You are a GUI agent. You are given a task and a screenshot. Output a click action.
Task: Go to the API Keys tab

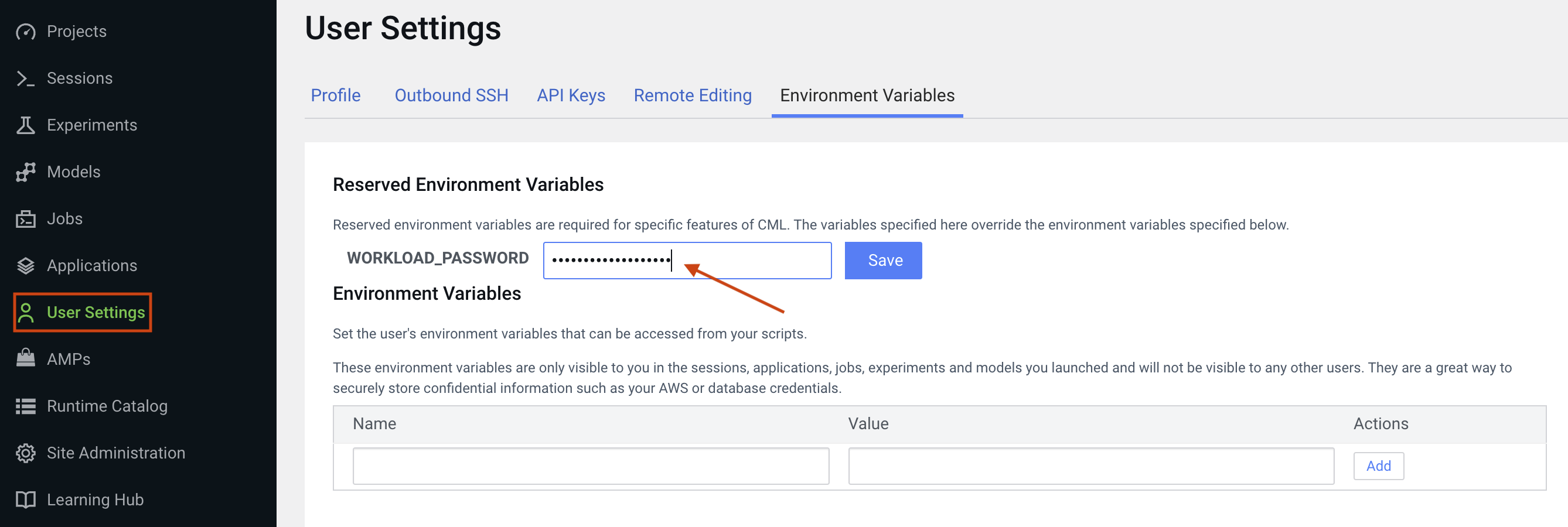[x=570, y=95]
